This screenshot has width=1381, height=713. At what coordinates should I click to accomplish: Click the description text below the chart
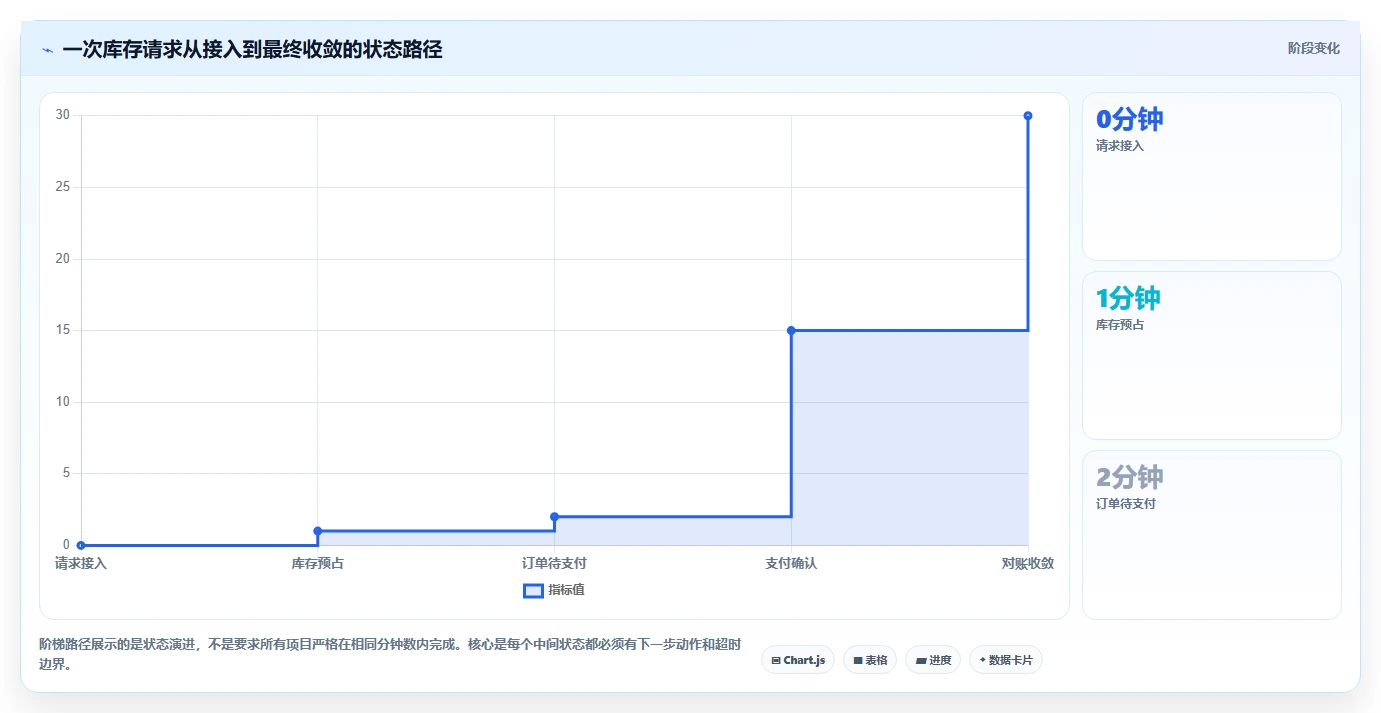(389, 655)
